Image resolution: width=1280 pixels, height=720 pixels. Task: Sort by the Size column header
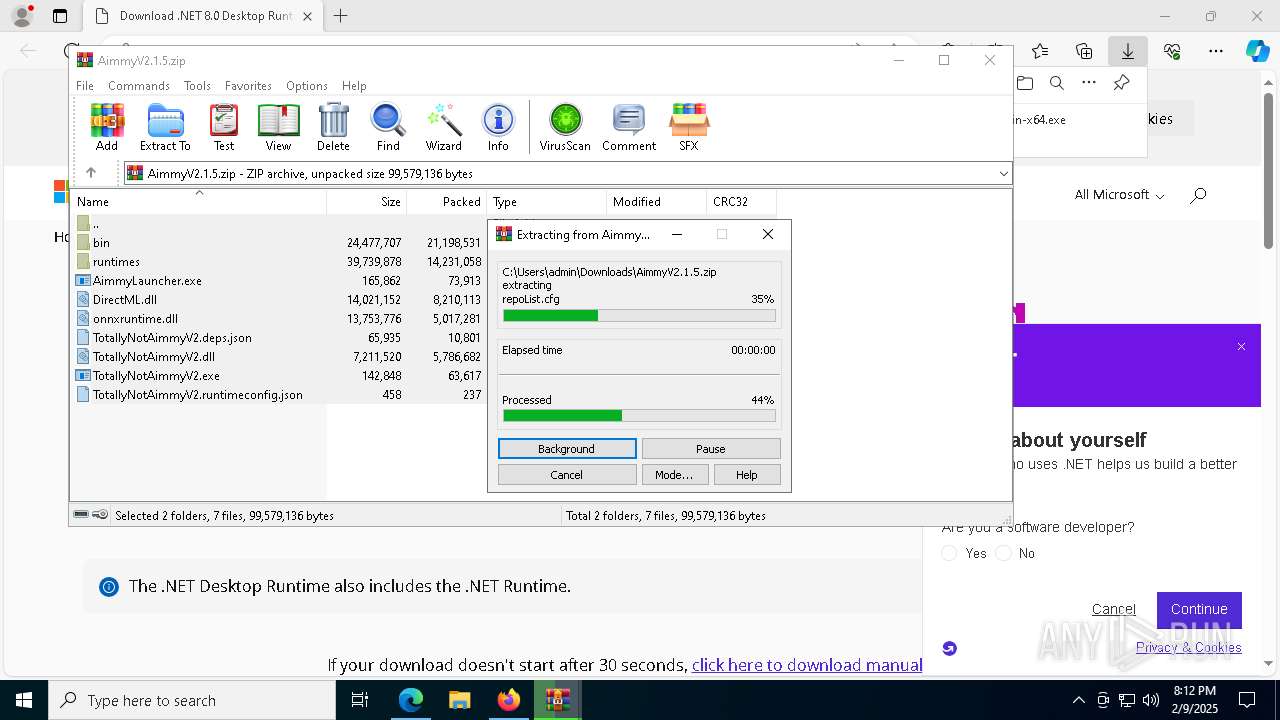[367, 201]
